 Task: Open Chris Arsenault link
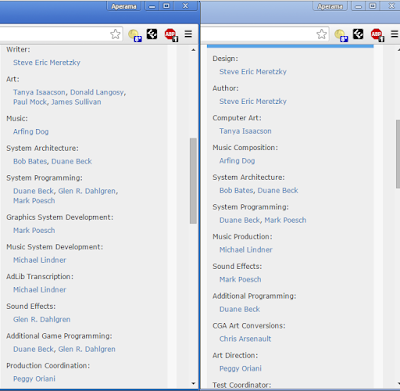coord(245,339)
